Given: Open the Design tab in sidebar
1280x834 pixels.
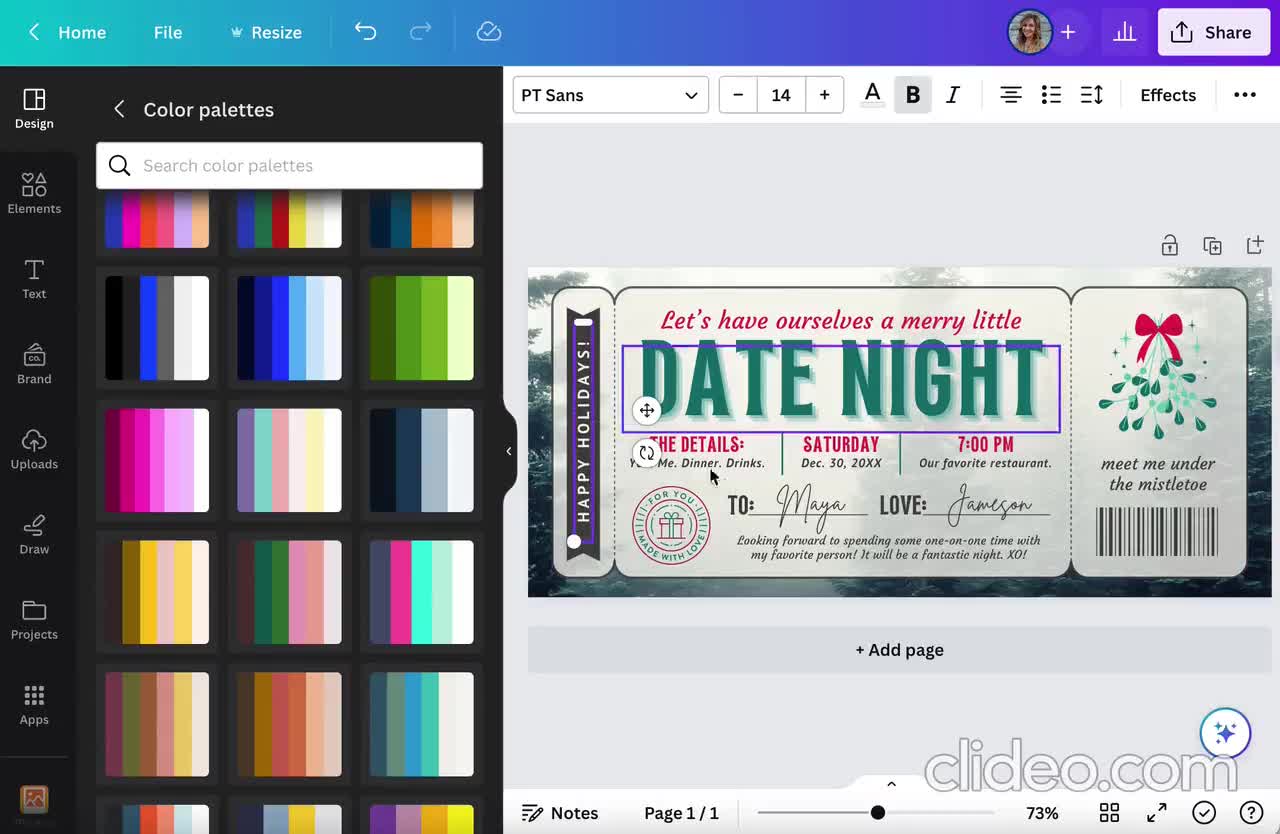Looking at the screenshot, I should pos(34,109).
